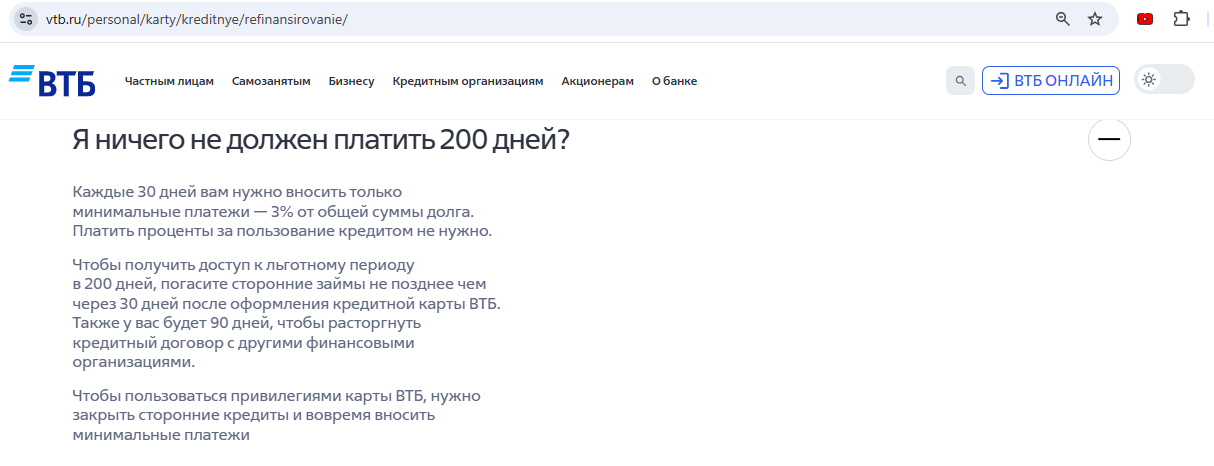The height and width of the screenshot is (466, 1214).
Task: Open the Extensions puzzle piece menu
Action: tap(1181, 19)
